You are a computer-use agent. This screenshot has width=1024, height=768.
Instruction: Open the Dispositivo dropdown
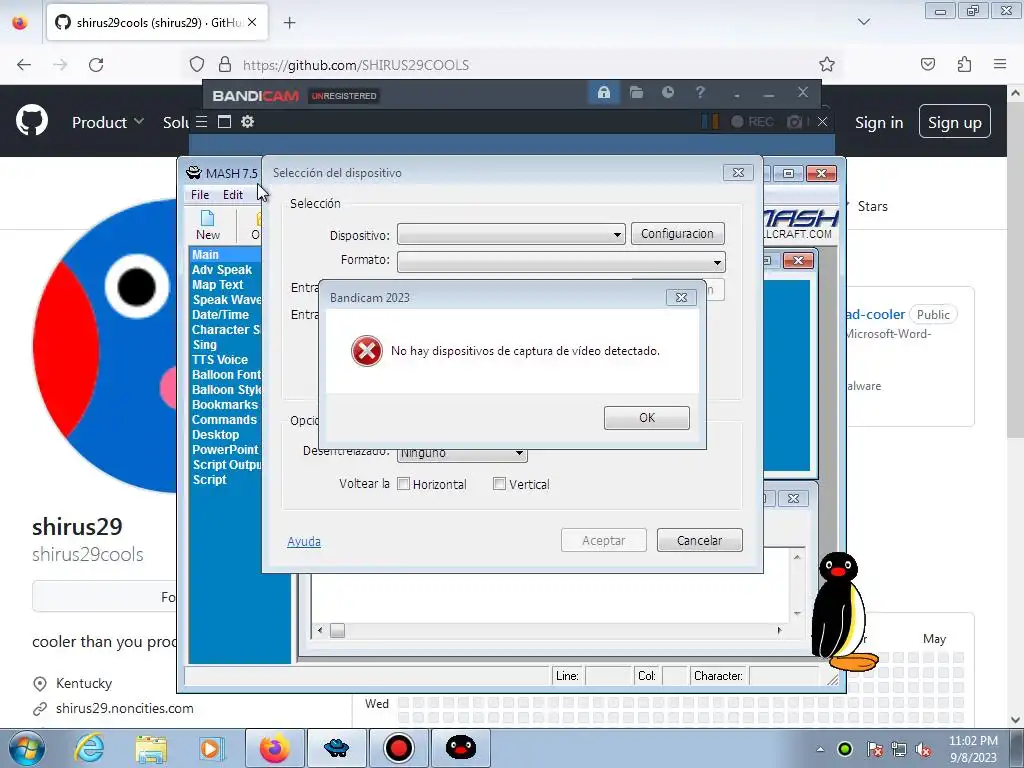click(x=511, y=234)
